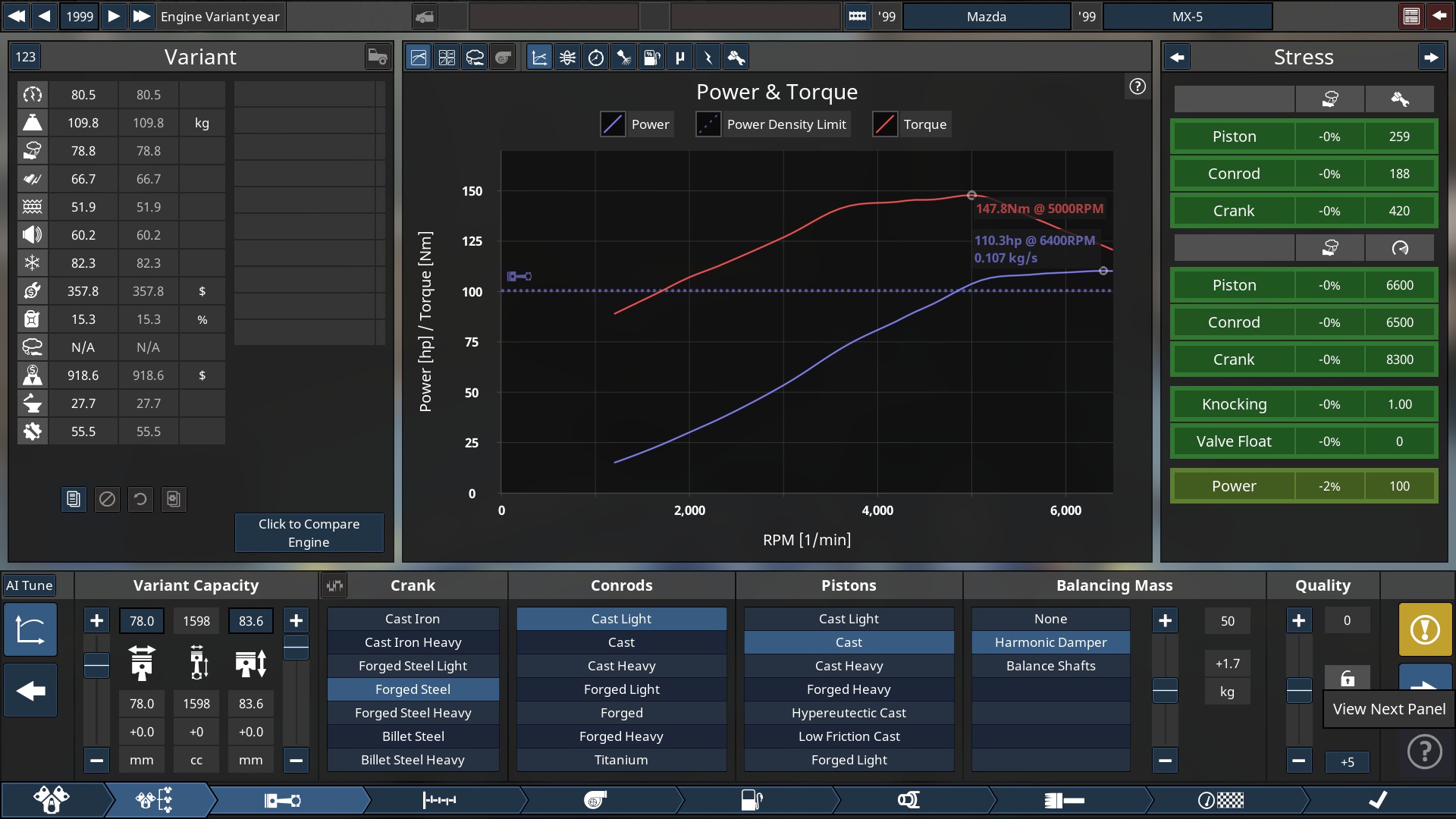1456x819 pixels.
Task: Click the bore 78.0 input field
Action: [x=142, y=621]
